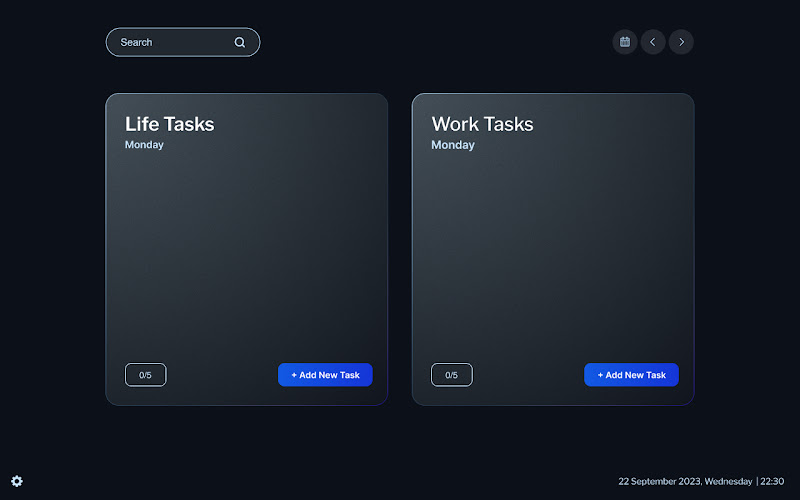Click the 0/5 counter in Life Tasks

[x=145, y=375]
